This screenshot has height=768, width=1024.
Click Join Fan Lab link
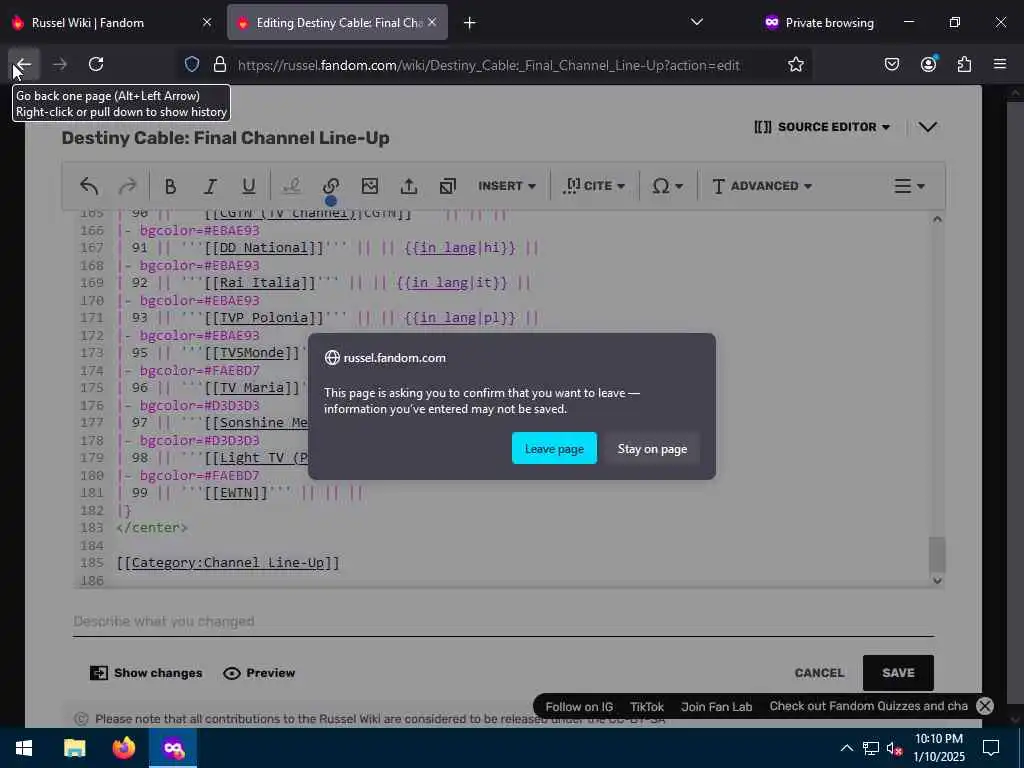point(716,707)
